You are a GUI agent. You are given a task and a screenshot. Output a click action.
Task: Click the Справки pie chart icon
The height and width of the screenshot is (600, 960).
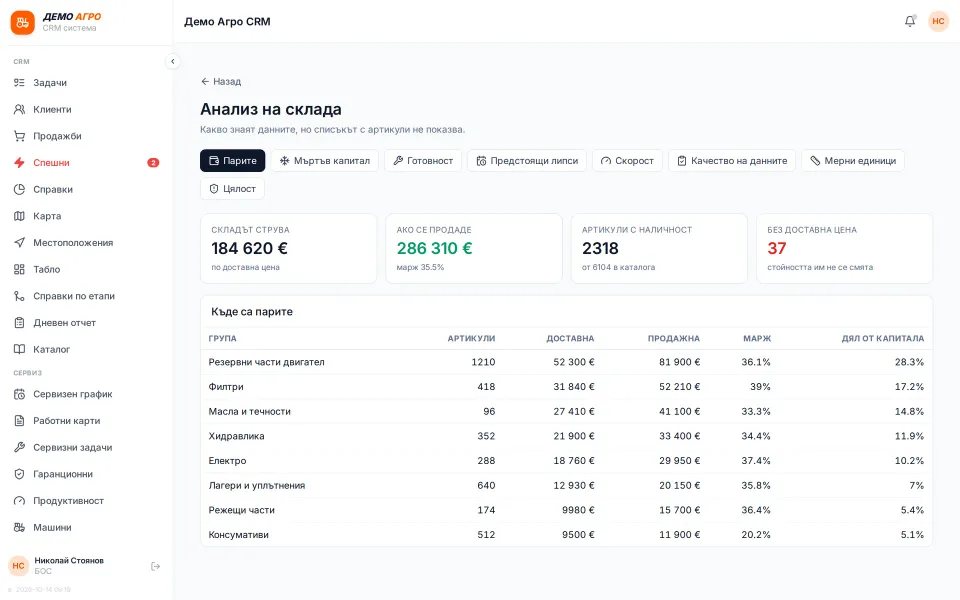click(x=20, y=189)
